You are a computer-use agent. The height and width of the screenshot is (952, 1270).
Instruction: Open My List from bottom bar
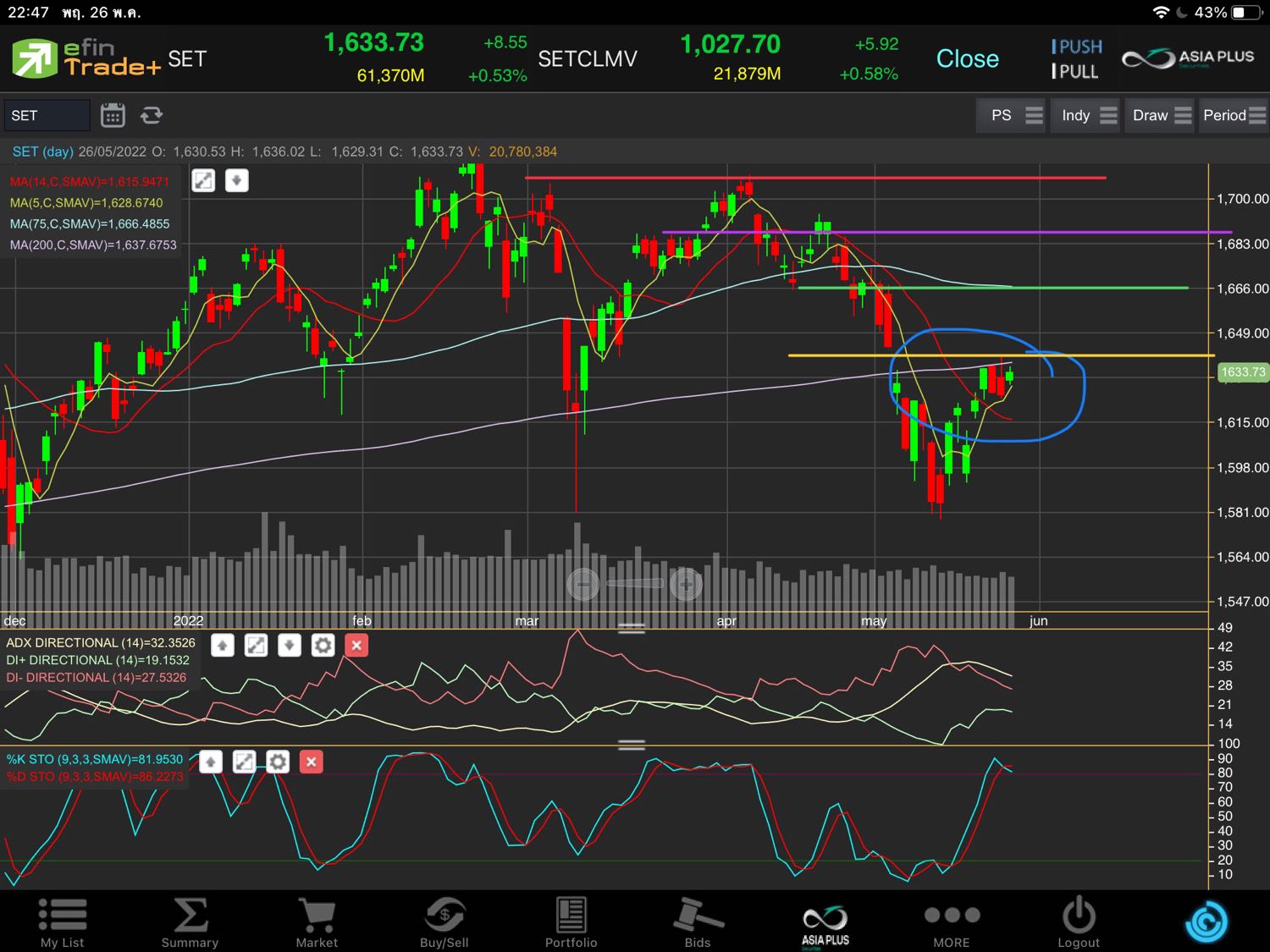click(x=63, y=922)
